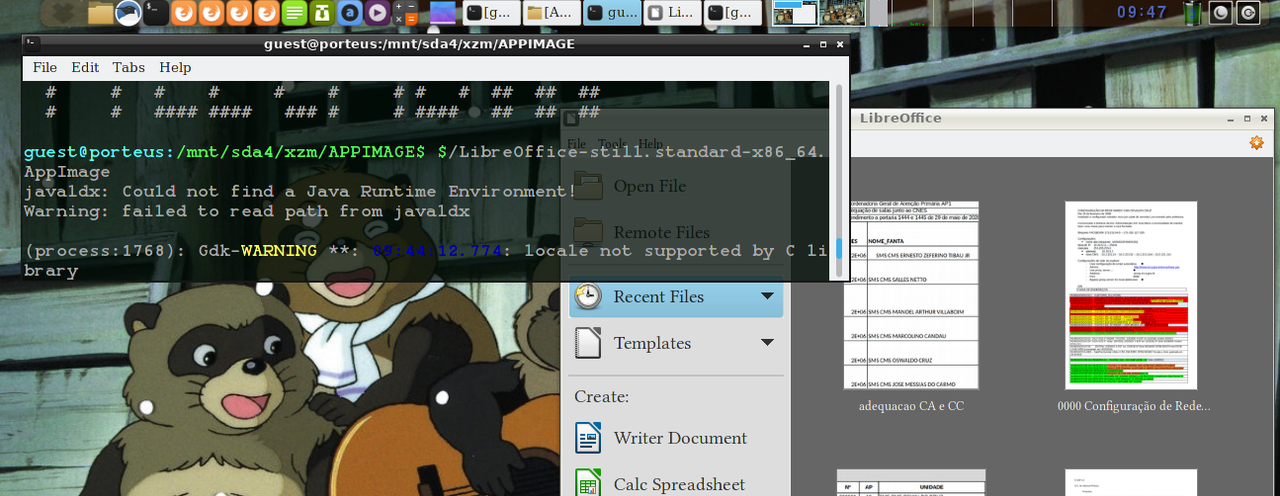Viewport: 1280px width, 496px height.
Task: Open the terminal window menu icon in title bar
Action: (31, 44)
